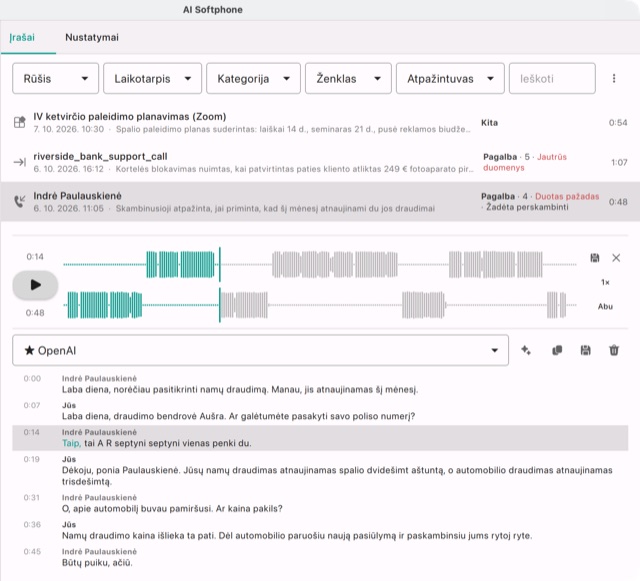The image size is (640, 581).
Task: Seek in the lower waveform track
Action: tap(320, 305)
